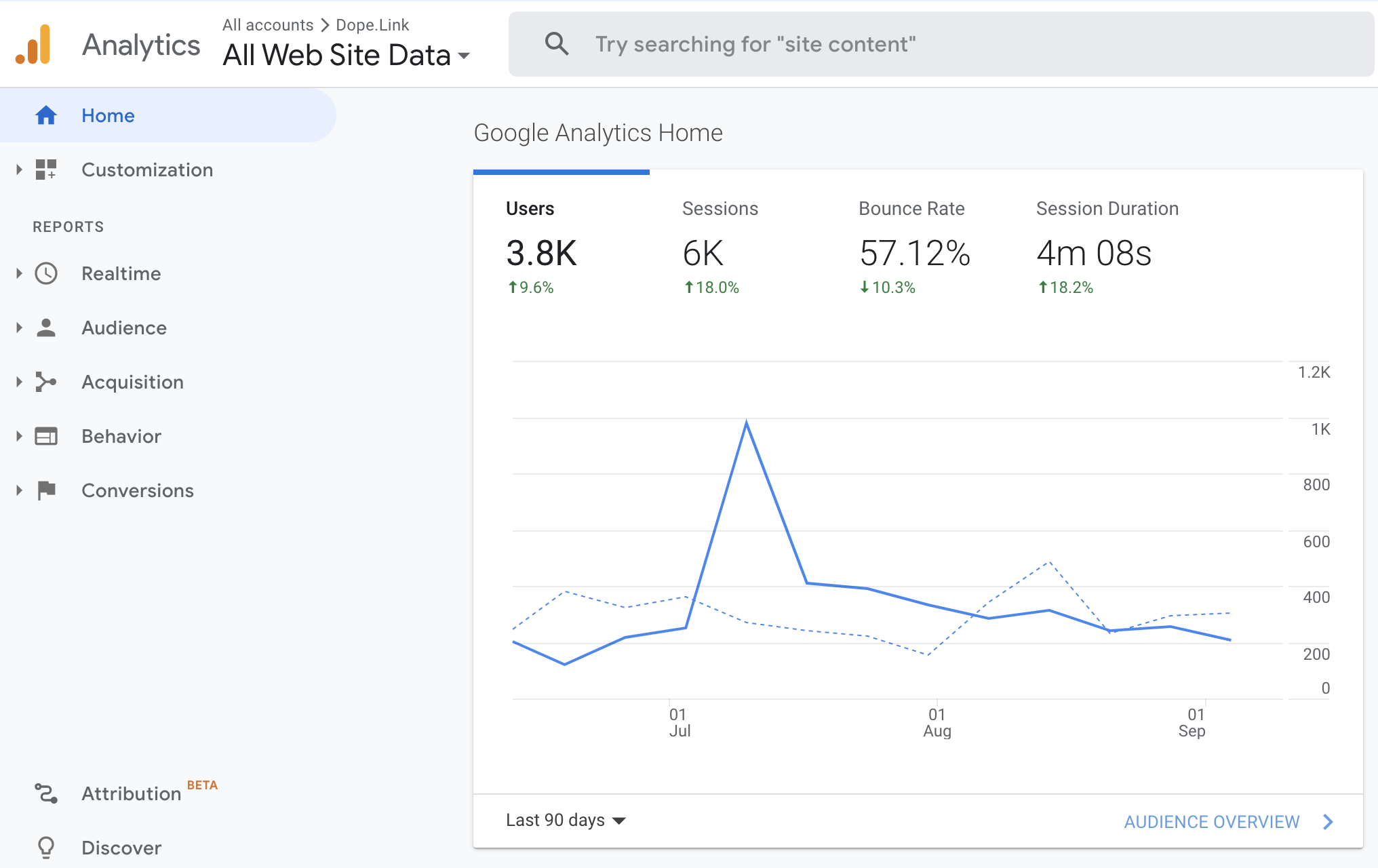Click the All accounts breadcrumb link
Screen dimensions: 1378x868
tap(268, 25)
